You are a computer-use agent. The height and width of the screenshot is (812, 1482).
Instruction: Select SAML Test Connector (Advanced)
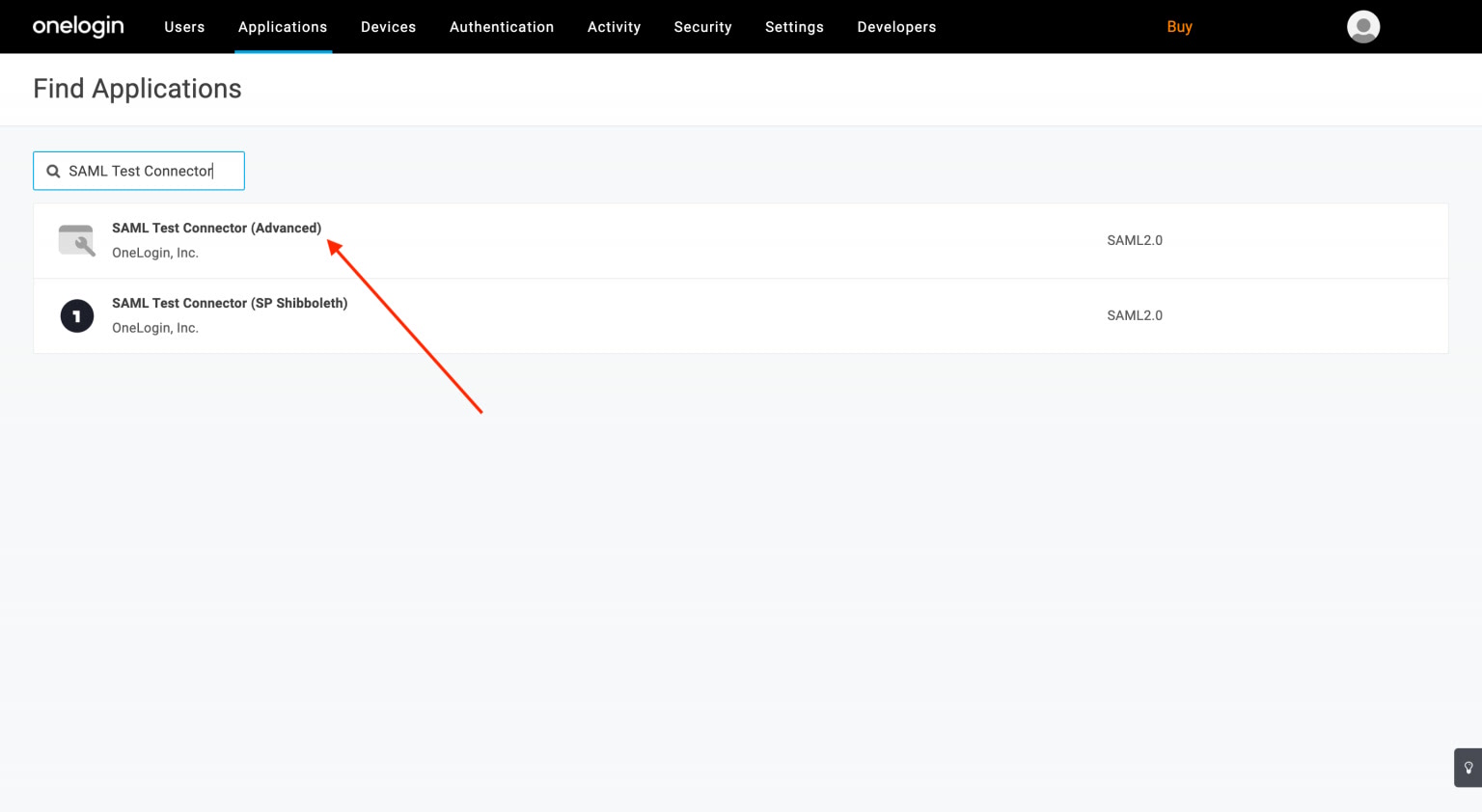[x=216, y=229]
